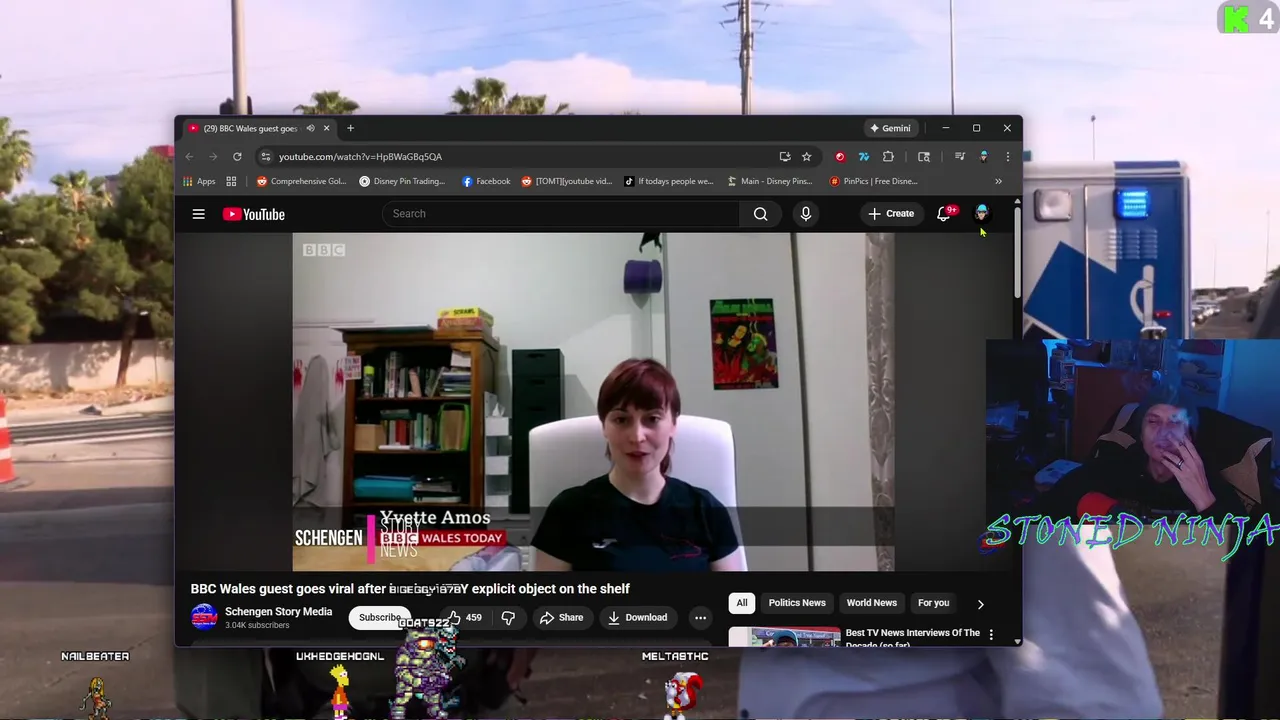Open the [TOMT][youtube vid... bookmark
1280x720 pixels.
pos(566,181)
